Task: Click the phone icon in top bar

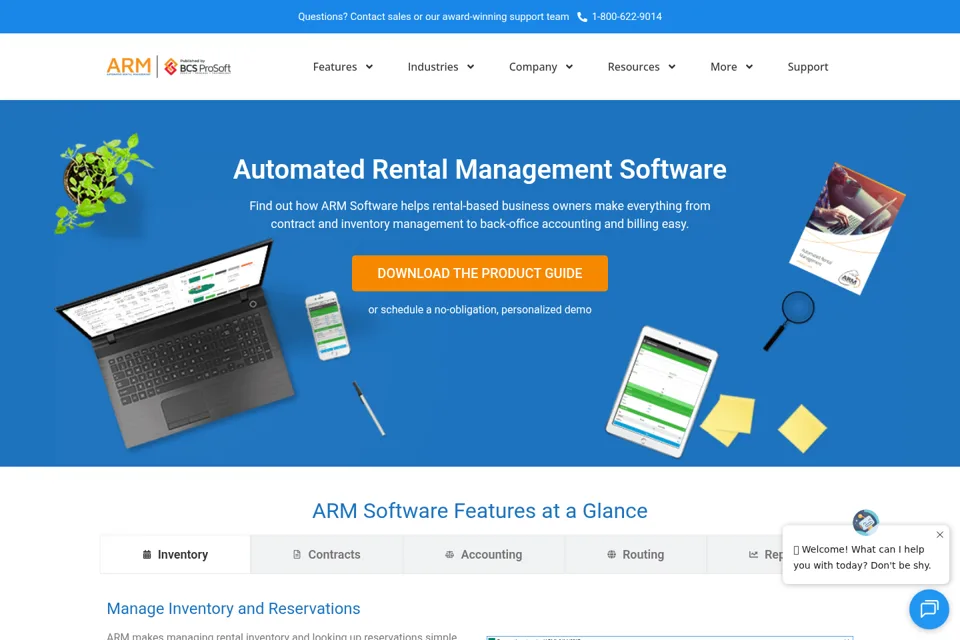Action: tap(582, 17)
